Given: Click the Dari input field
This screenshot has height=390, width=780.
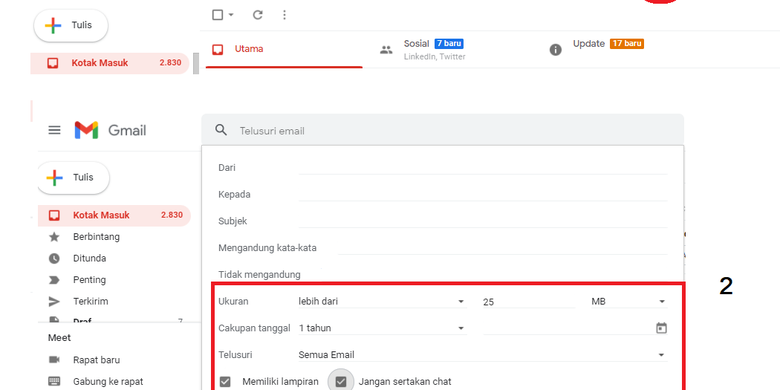Looking at the screenshot, I should pyautogui.click(x=483, y=168).
